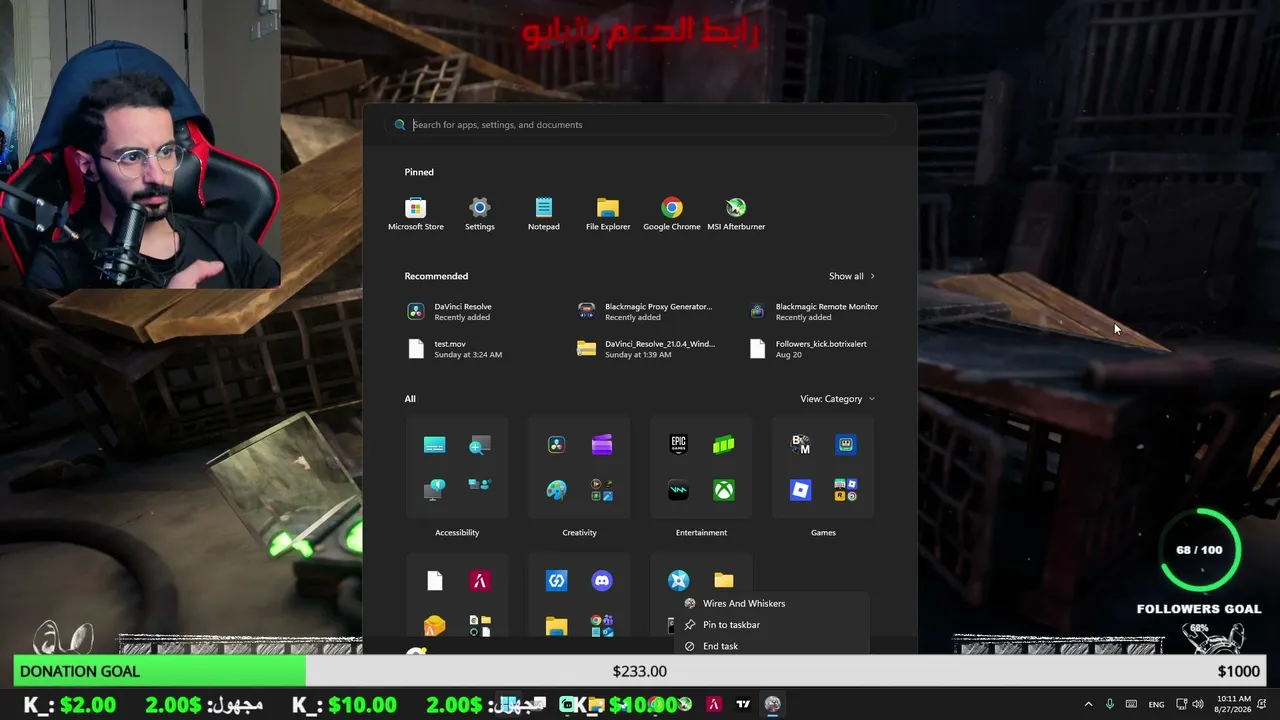Open the network icon in the system tray

pos(1181,704)
